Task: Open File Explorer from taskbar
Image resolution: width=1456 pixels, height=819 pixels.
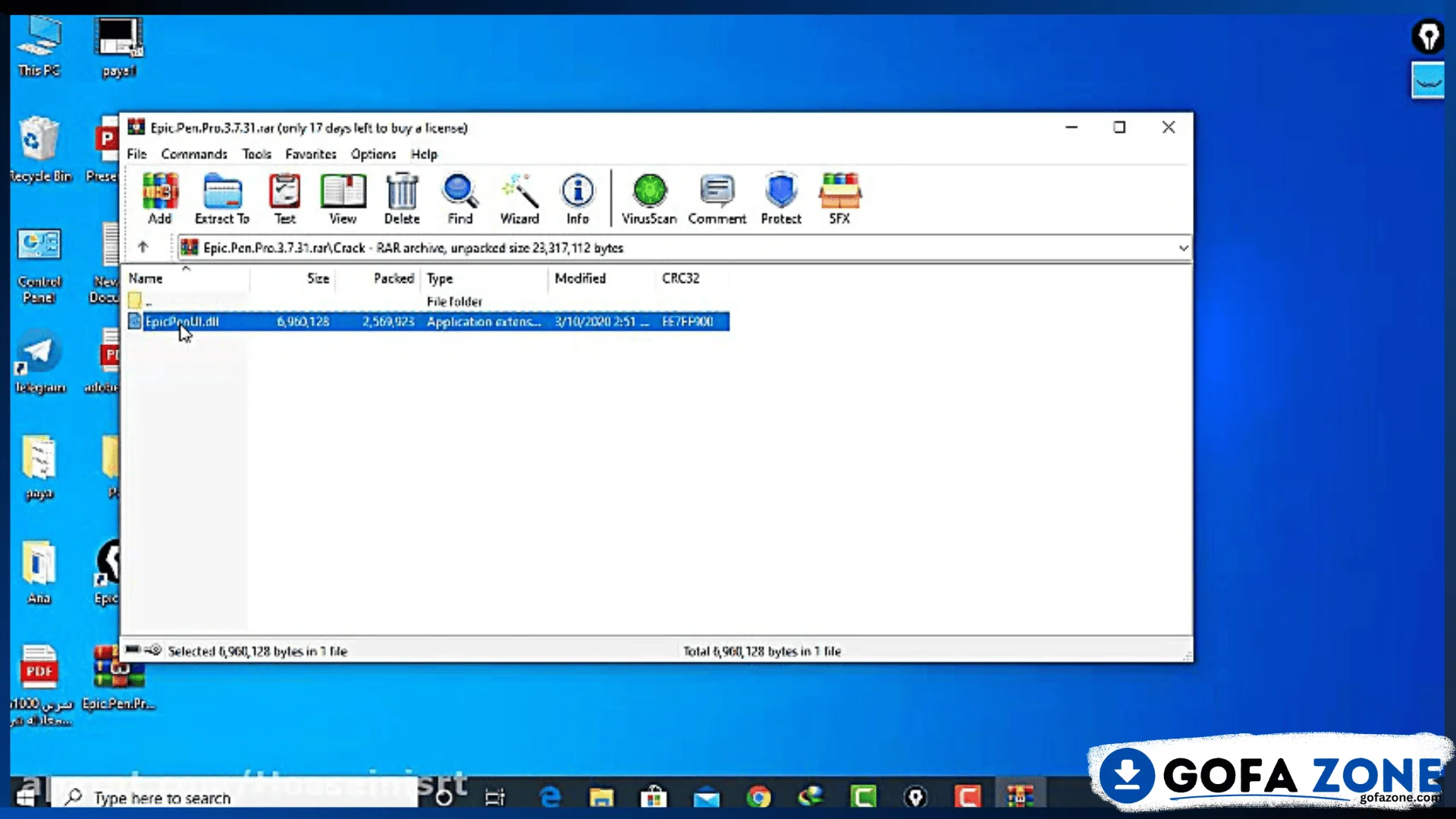Action: 601,797
